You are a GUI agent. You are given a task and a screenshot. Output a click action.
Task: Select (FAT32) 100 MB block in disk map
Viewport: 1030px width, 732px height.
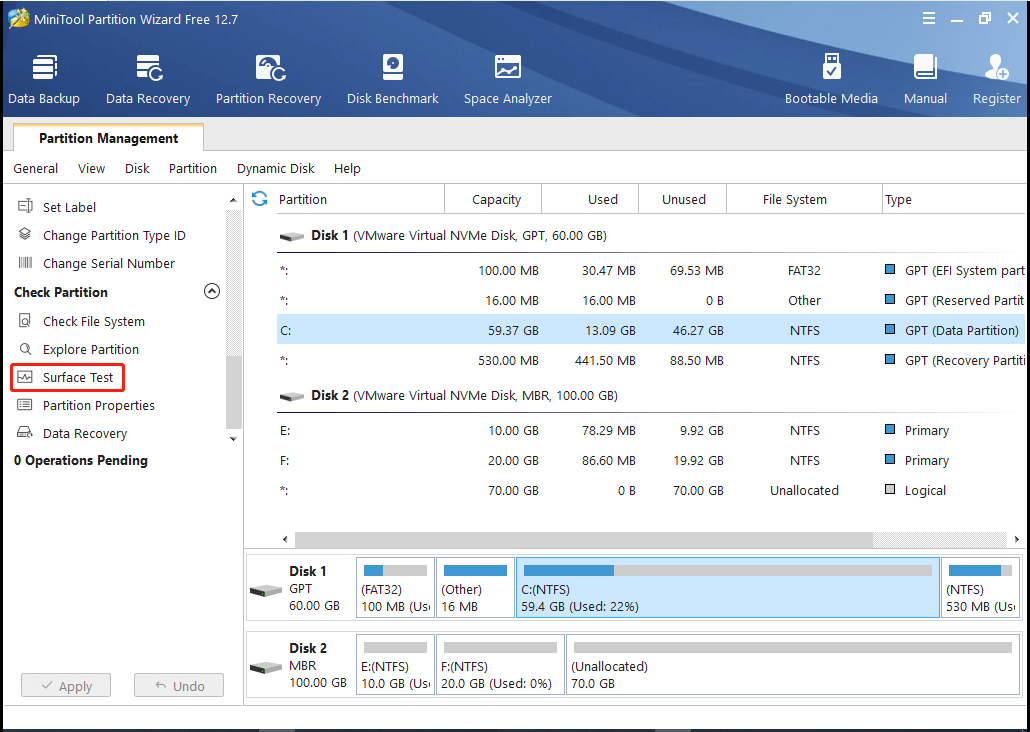[x=395, y=587]
